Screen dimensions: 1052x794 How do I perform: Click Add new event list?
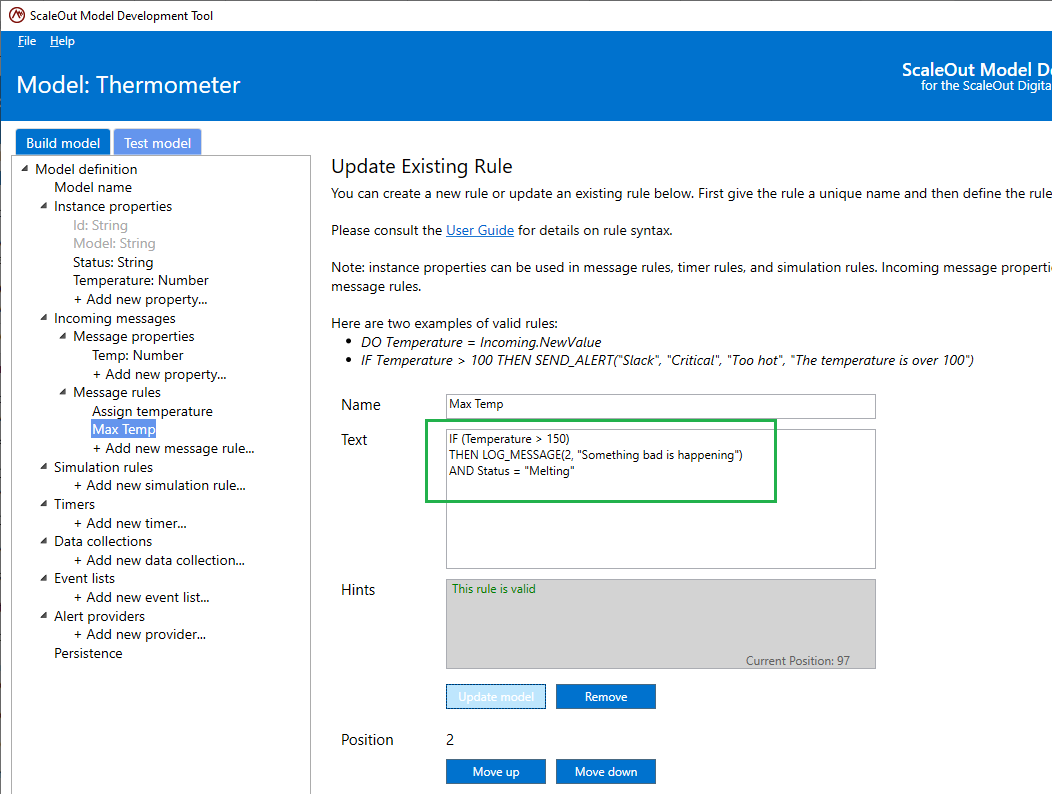click(141, 597)
